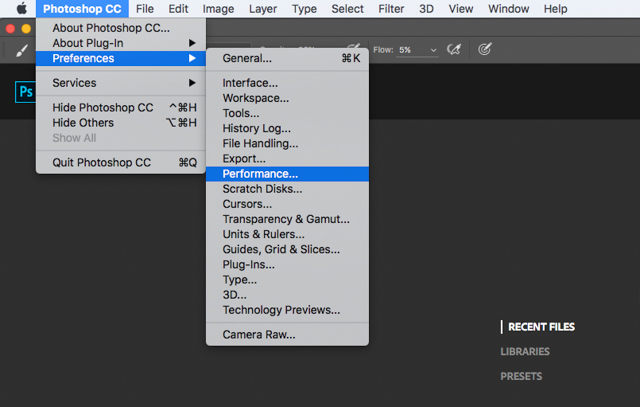Open File Handling... preferences
The width and height of the screenshot is (640, 407).
(x=287, y=143)
